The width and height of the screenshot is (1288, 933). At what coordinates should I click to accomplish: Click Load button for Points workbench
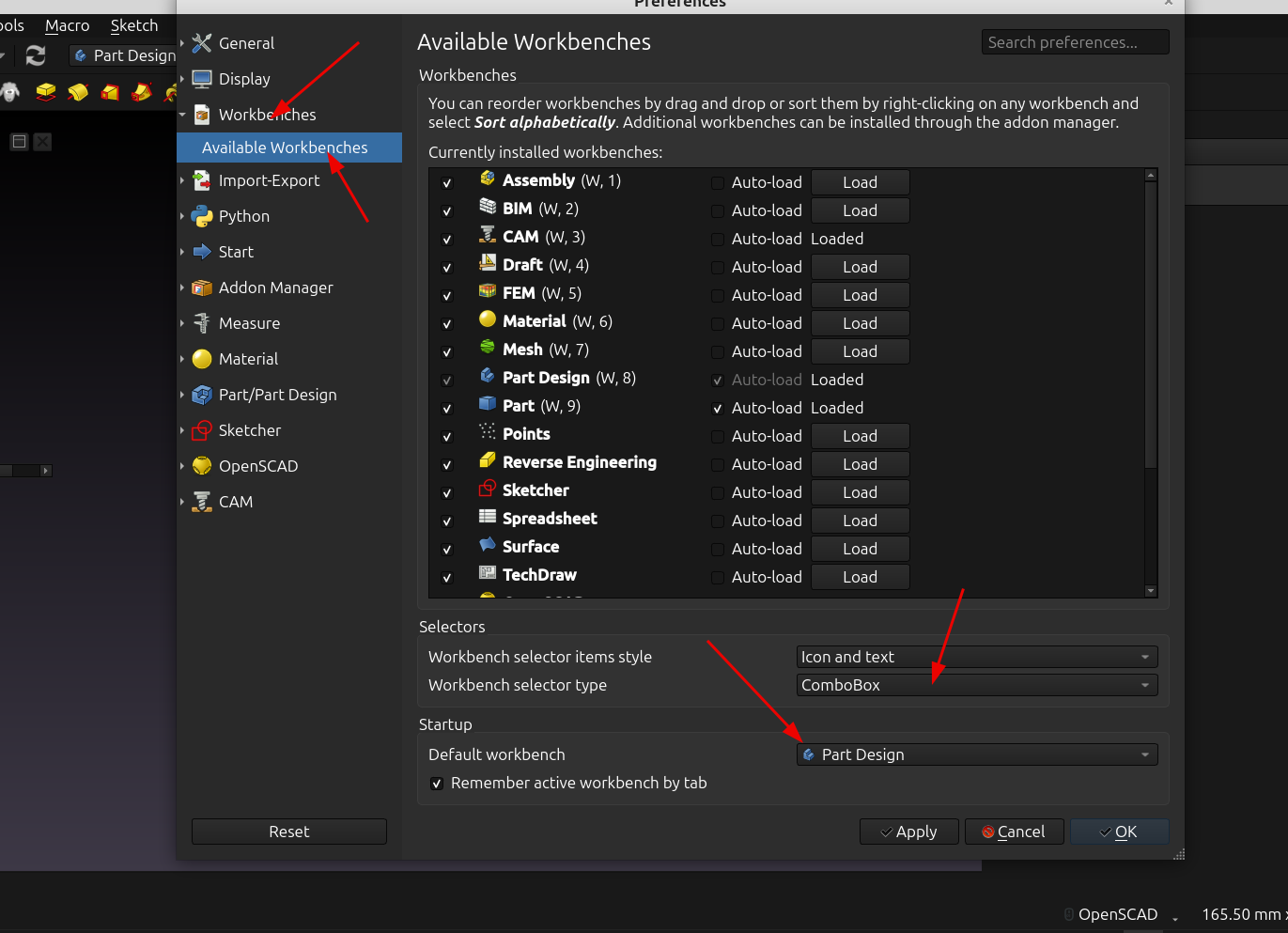click(860, 436)
